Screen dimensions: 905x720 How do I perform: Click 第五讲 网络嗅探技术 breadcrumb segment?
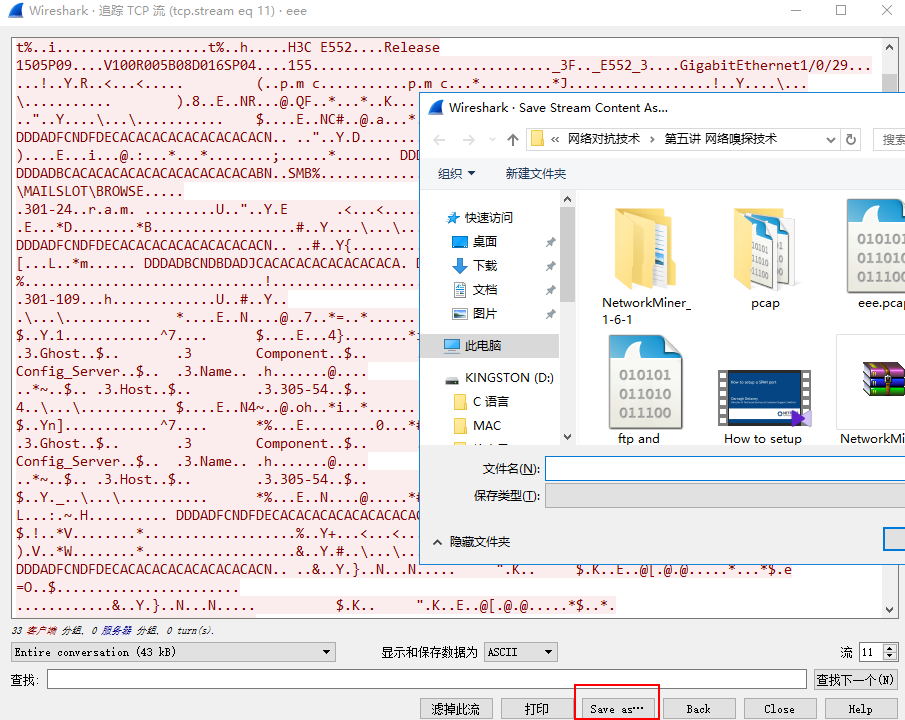[720, 139]
